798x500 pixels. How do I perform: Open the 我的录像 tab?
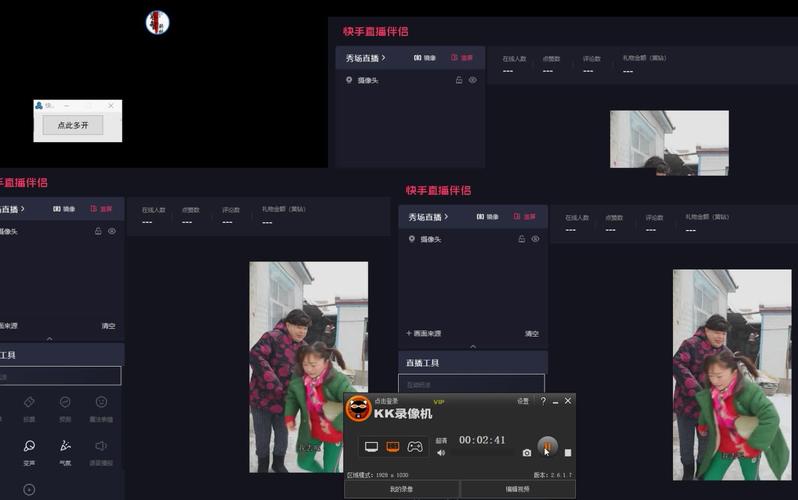pyautogui.click(x=402, y=489)
